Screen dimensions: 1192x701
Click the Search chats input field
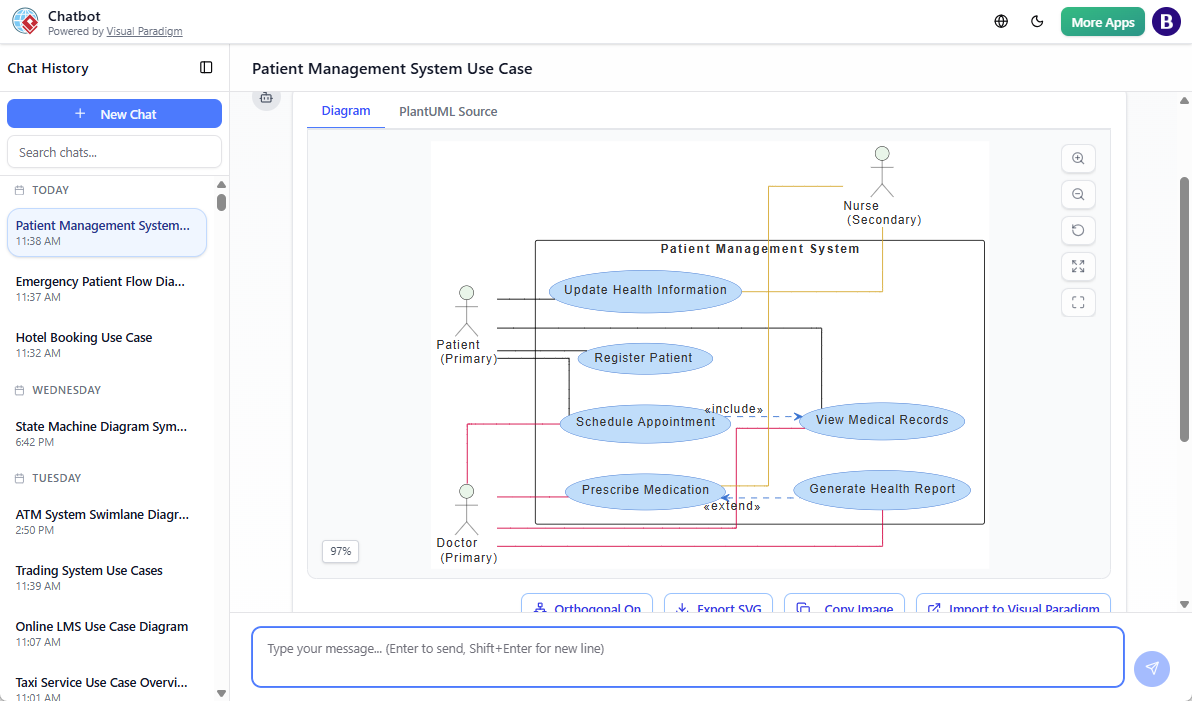114,151
